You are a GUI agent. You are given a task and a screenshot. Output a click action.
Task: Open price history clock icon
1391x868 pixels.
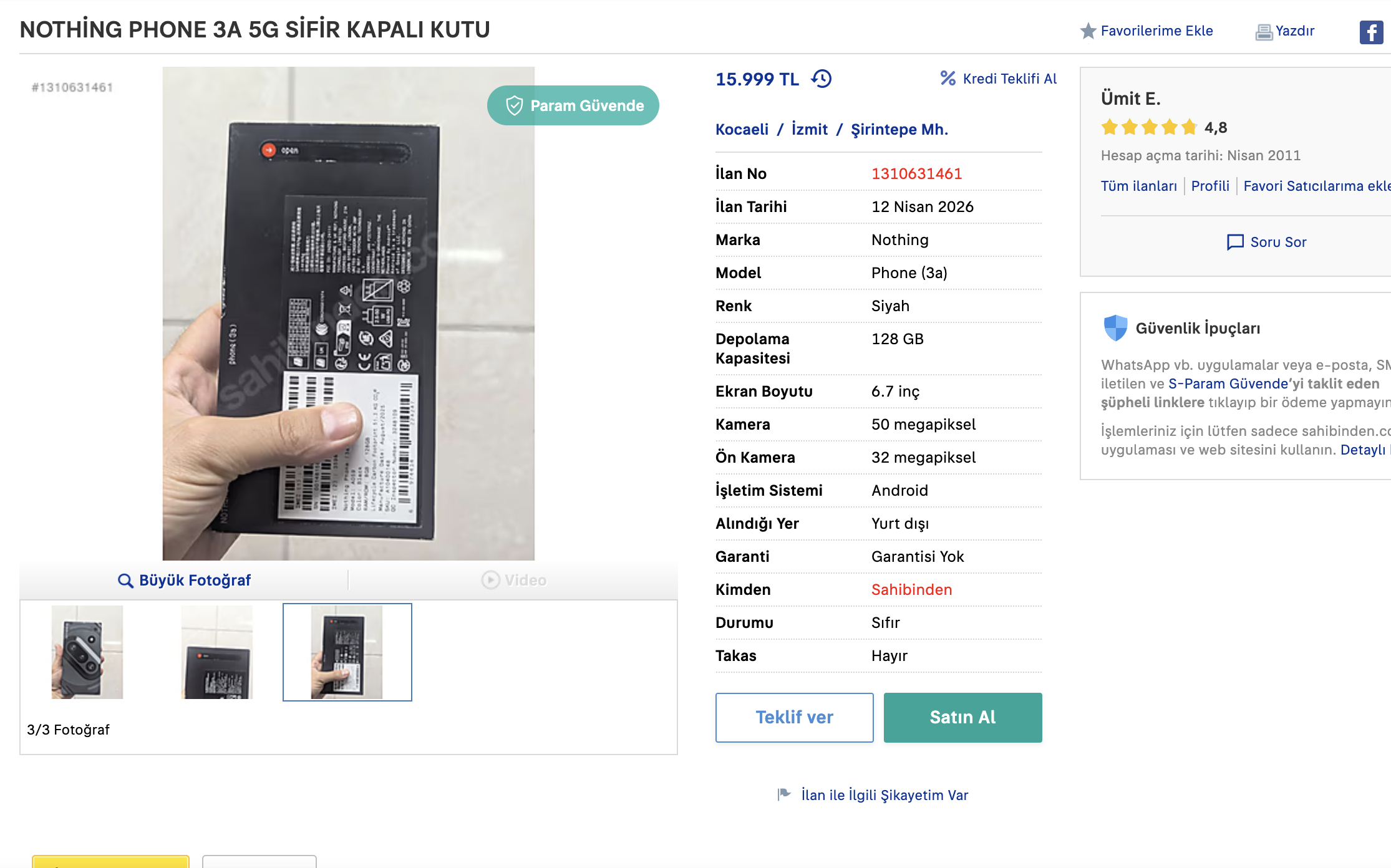[x=822, y=79]
